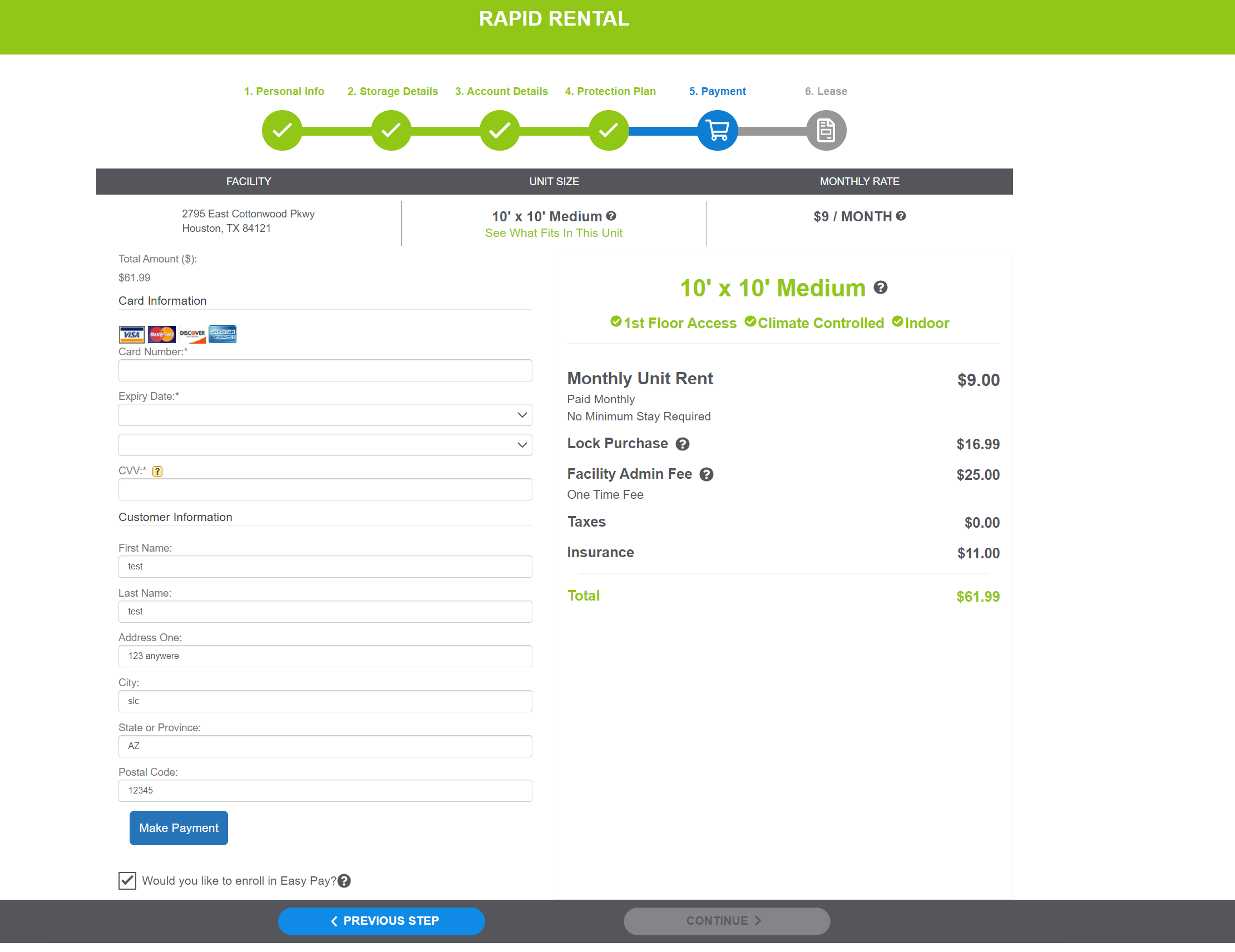Screen dimensions: 1235x952
Task: Click into the Postal Code field
Action: 325,790
